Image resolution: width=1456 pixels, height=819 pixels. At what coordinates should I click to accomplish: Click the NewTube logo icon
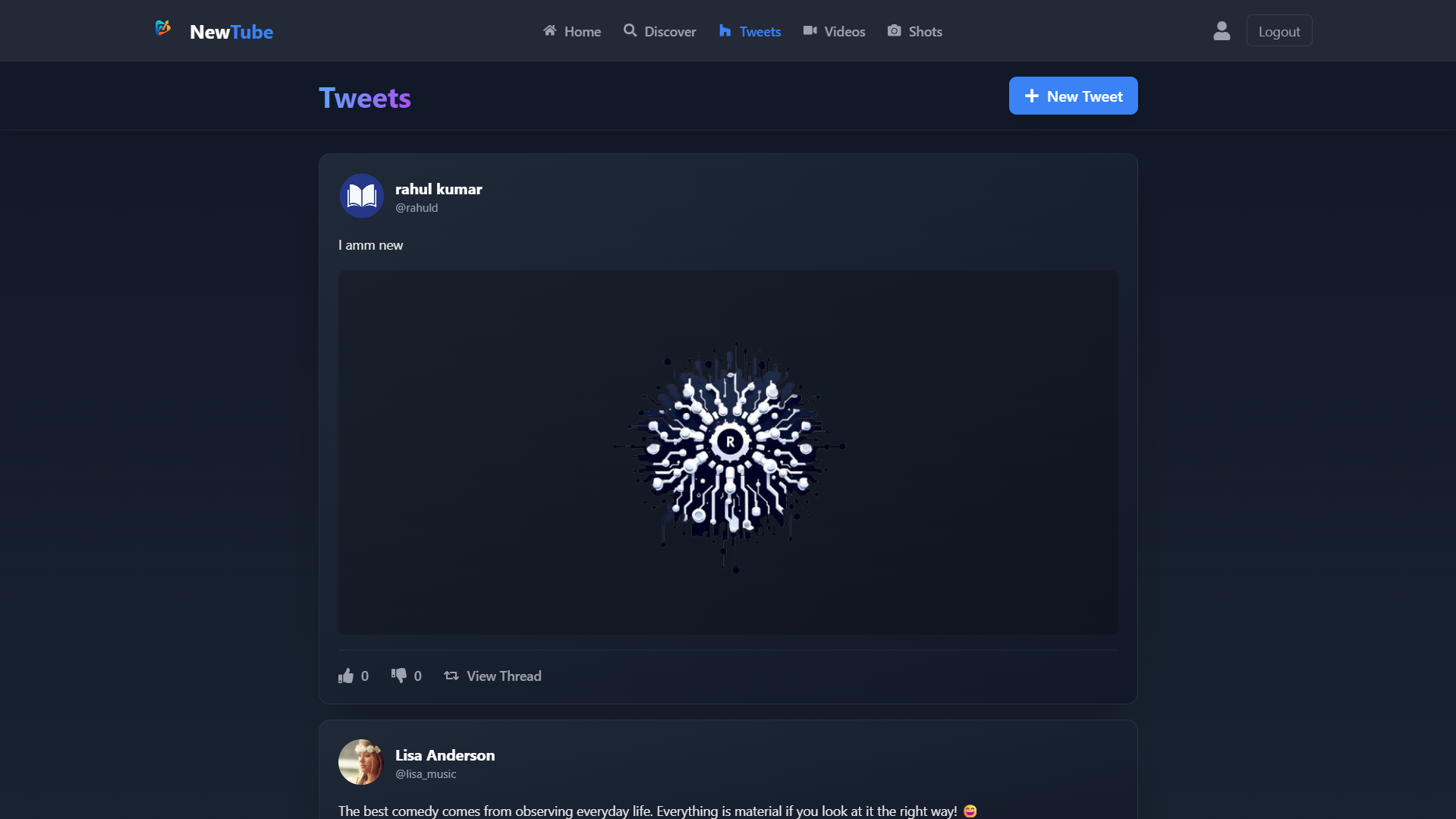pos(162,29)
